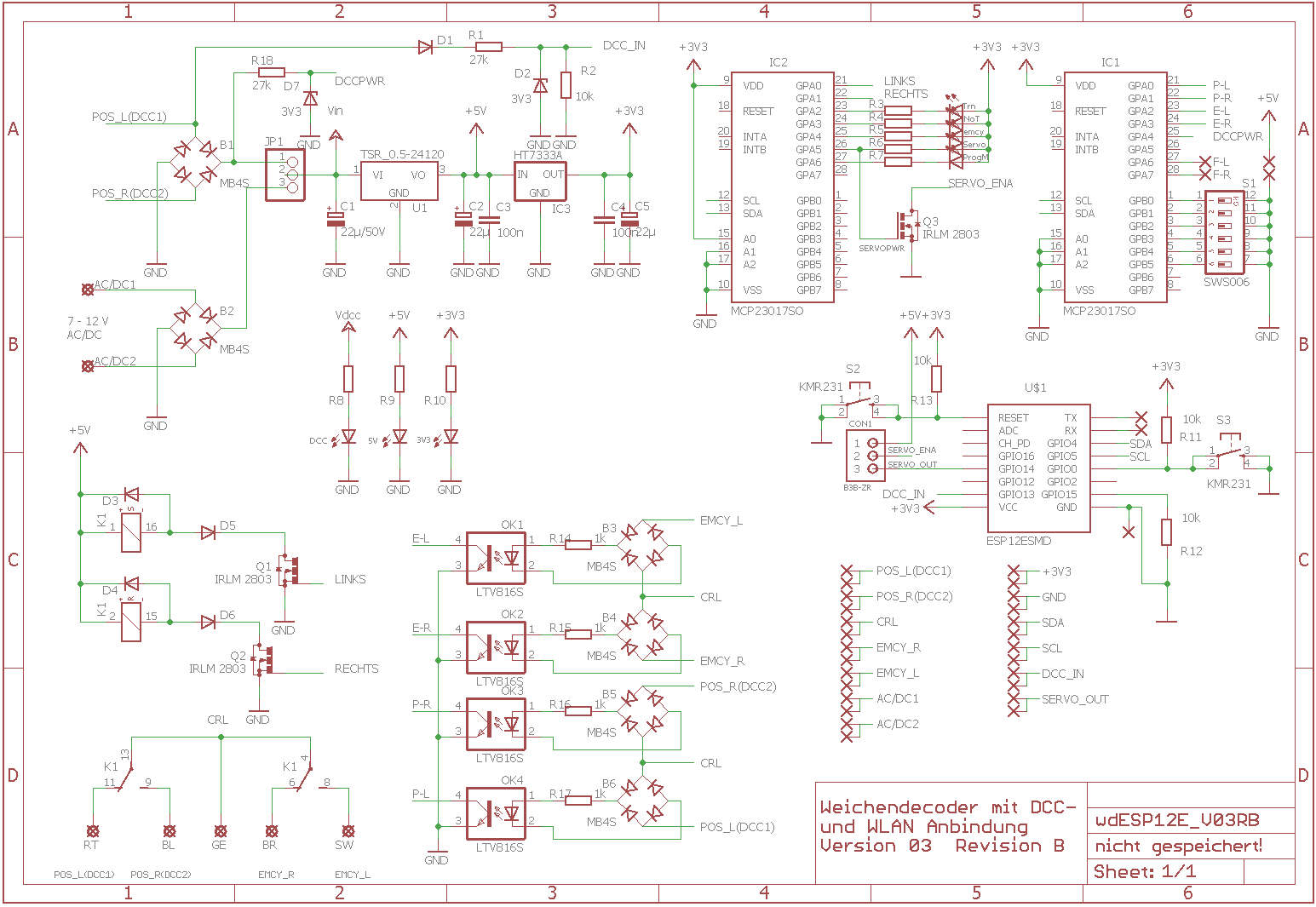
Task: Click the SERVOPWR label next to Q3
Action: pyautogui.click(x=882, y=249)
